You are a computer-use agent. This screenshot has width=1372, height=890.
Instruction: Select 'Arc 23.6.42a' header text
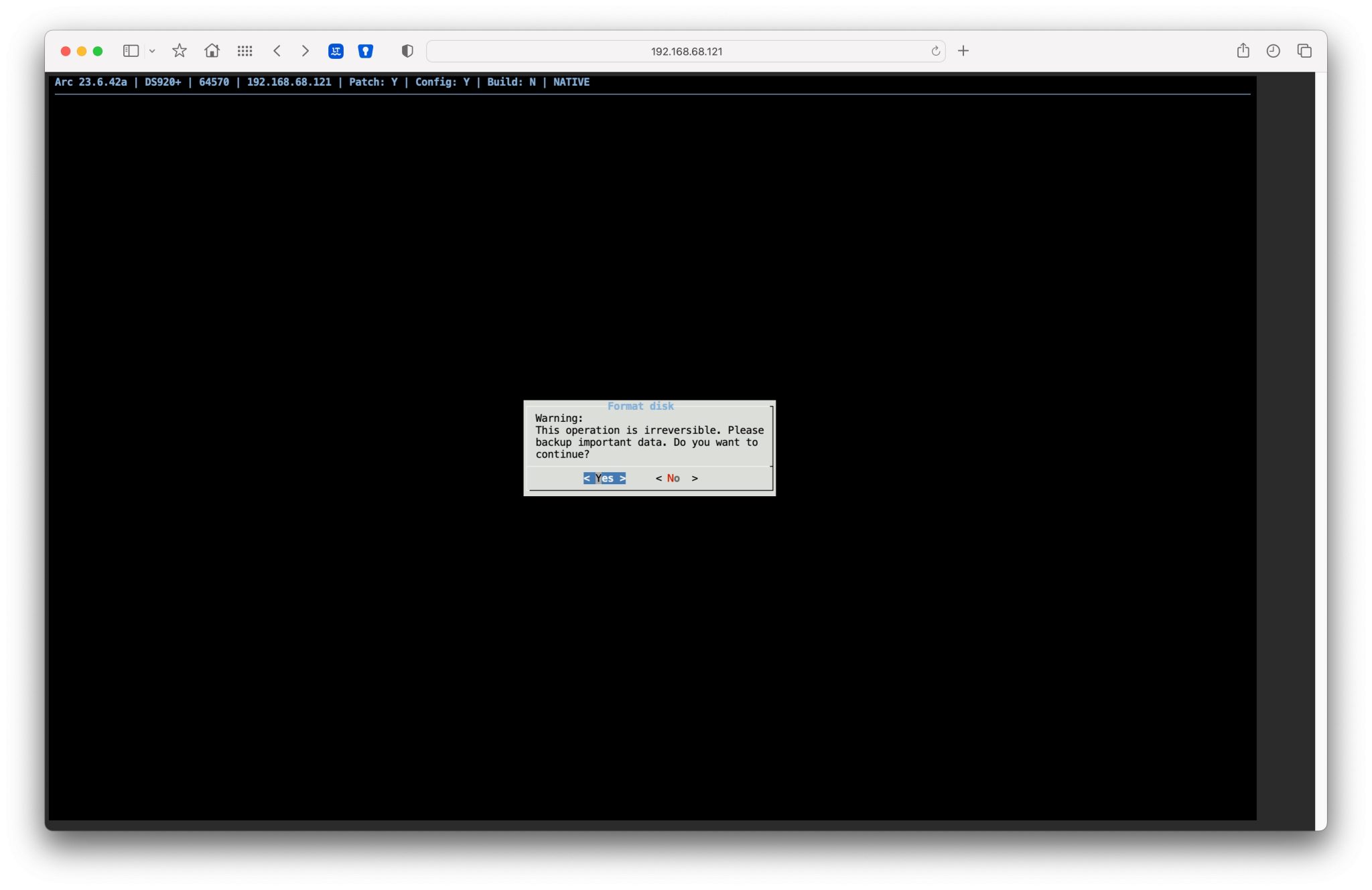point(91,82)
